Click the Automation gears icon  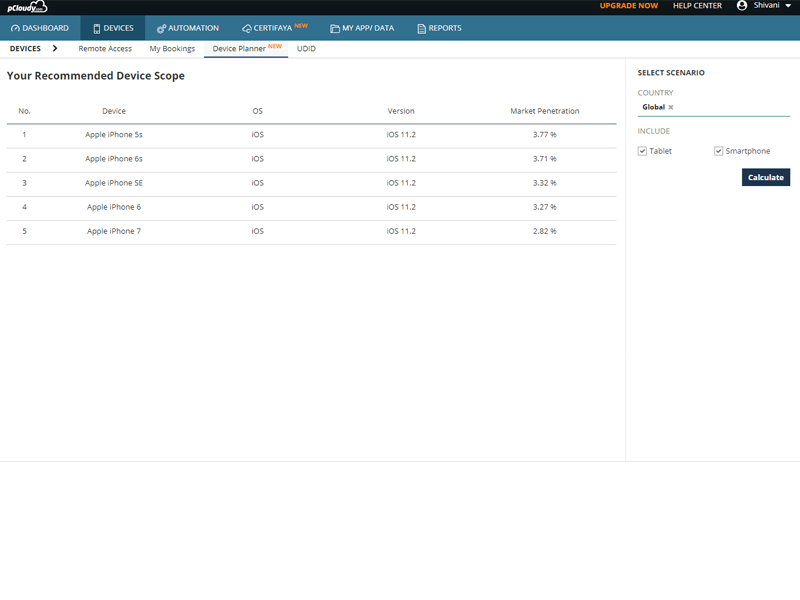[161, 29]
